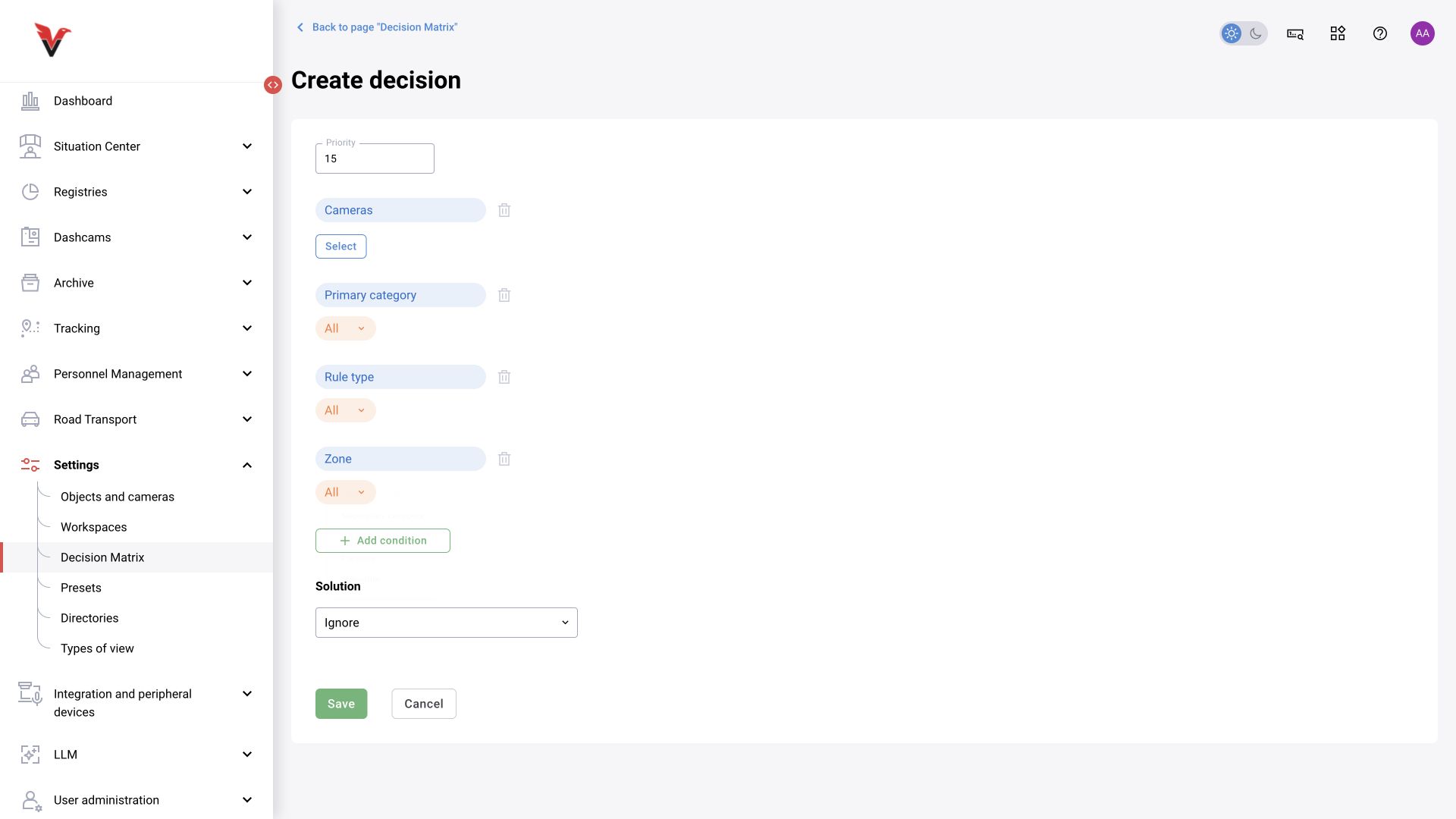The height and width of the screenshot is (819, 1456).
Task: Click the Save button
Action: coord(341,704)
